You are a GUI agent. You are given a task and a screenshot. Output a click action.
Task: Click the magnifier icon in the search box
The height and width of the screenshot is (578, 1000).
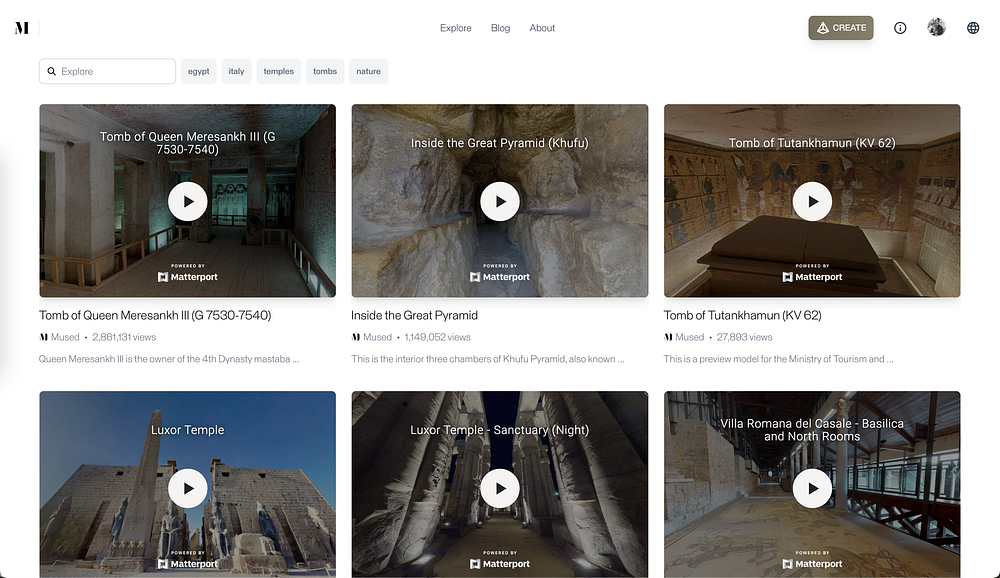coord(52,71)
